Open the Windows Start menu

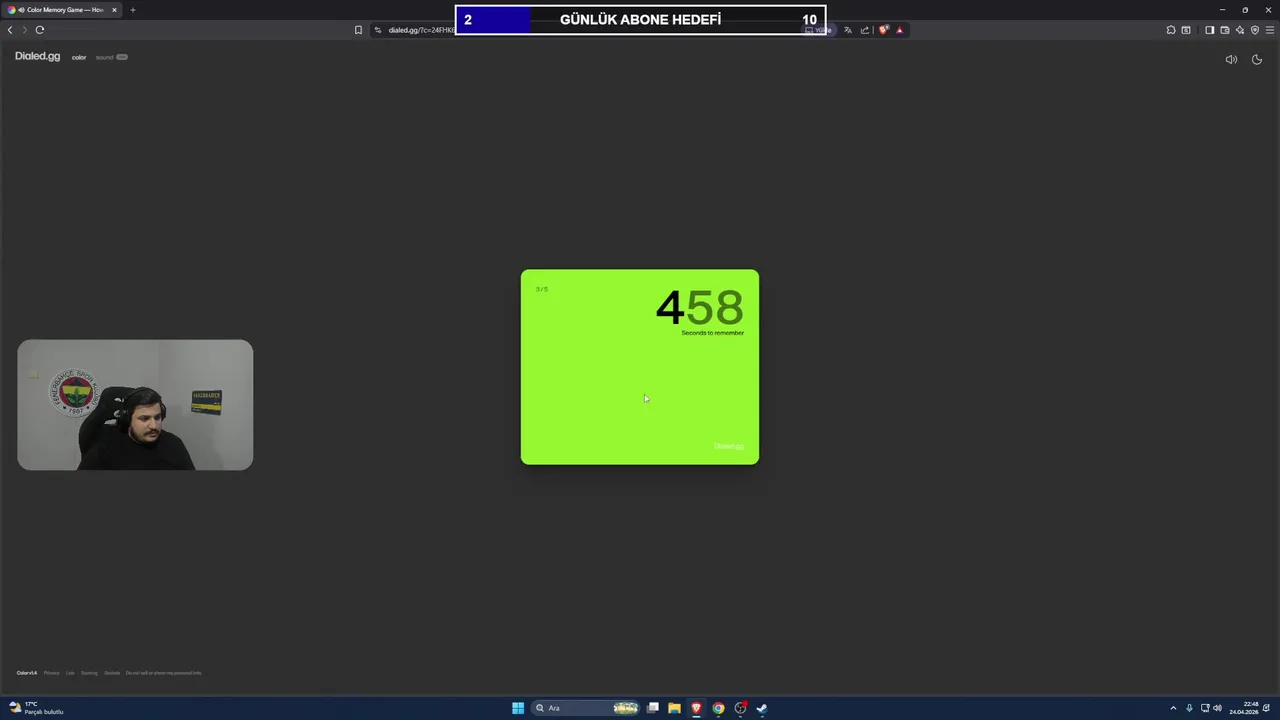point(518,708)
